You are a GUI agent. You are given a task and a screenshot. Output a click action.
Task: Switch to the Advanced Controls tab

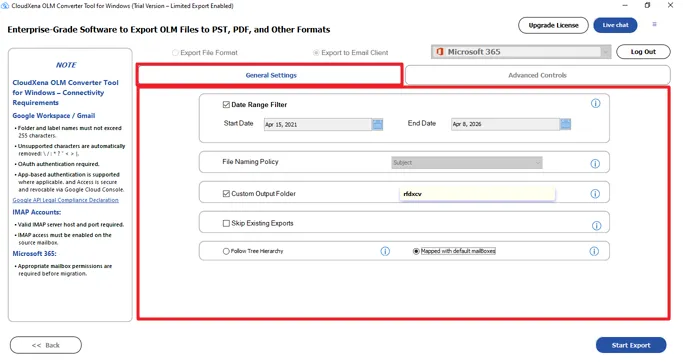tap(537, 75)
